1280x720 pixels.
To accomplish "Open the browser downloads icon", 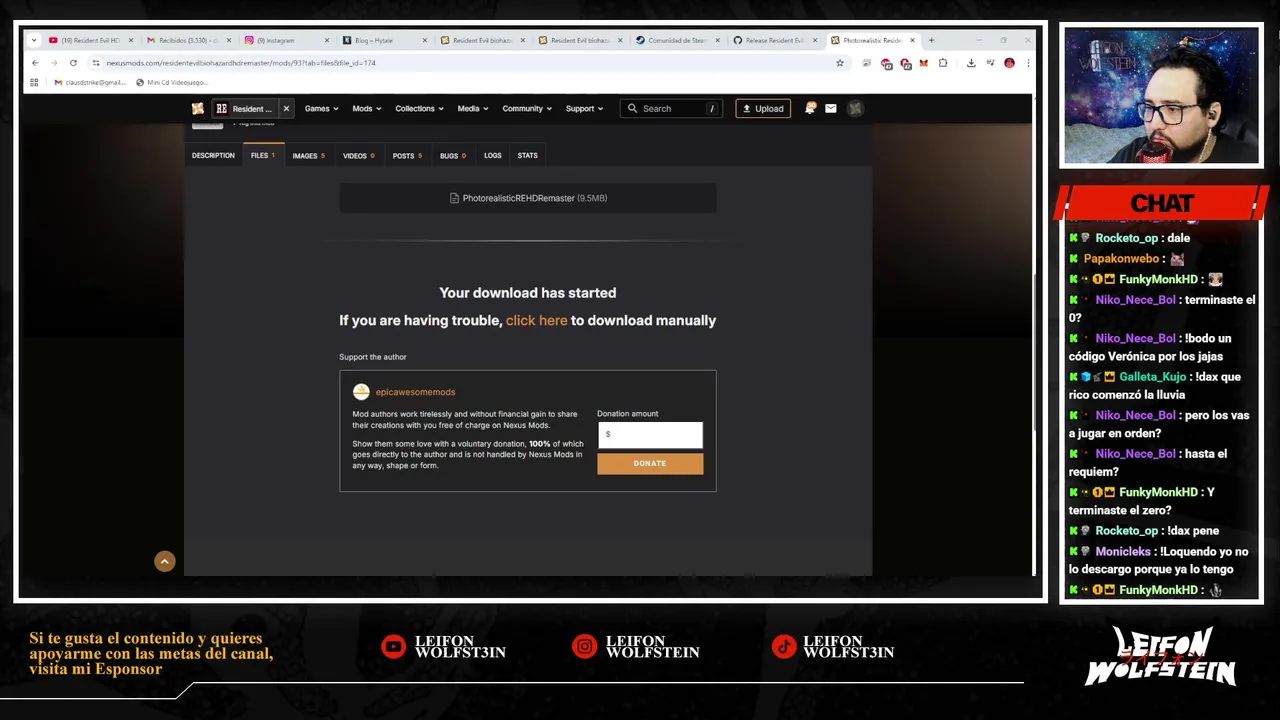I will pyautogui.click(x=970, y=62).
